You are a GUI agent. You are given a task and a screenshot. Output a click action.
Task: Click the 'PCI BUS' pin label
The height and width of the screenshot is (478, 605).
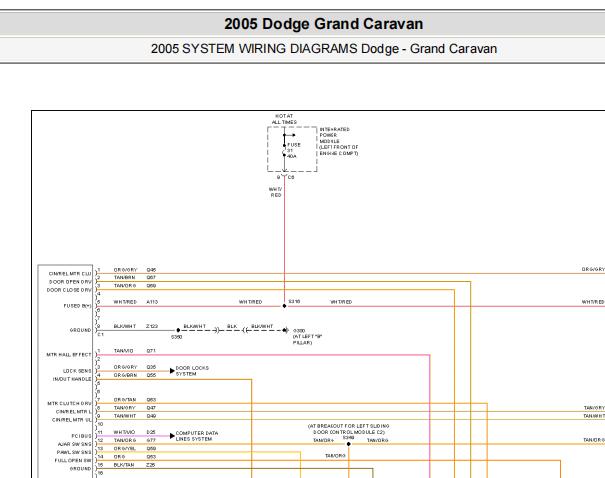point(81,436)
